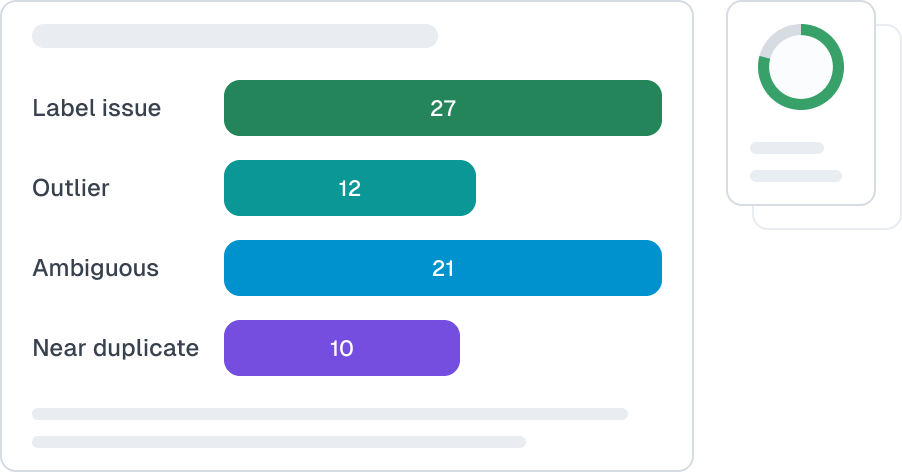Viewport: 902px width, 472px height.
Task: Click the number 12 in the chart
Action: (x=349, y=188)
